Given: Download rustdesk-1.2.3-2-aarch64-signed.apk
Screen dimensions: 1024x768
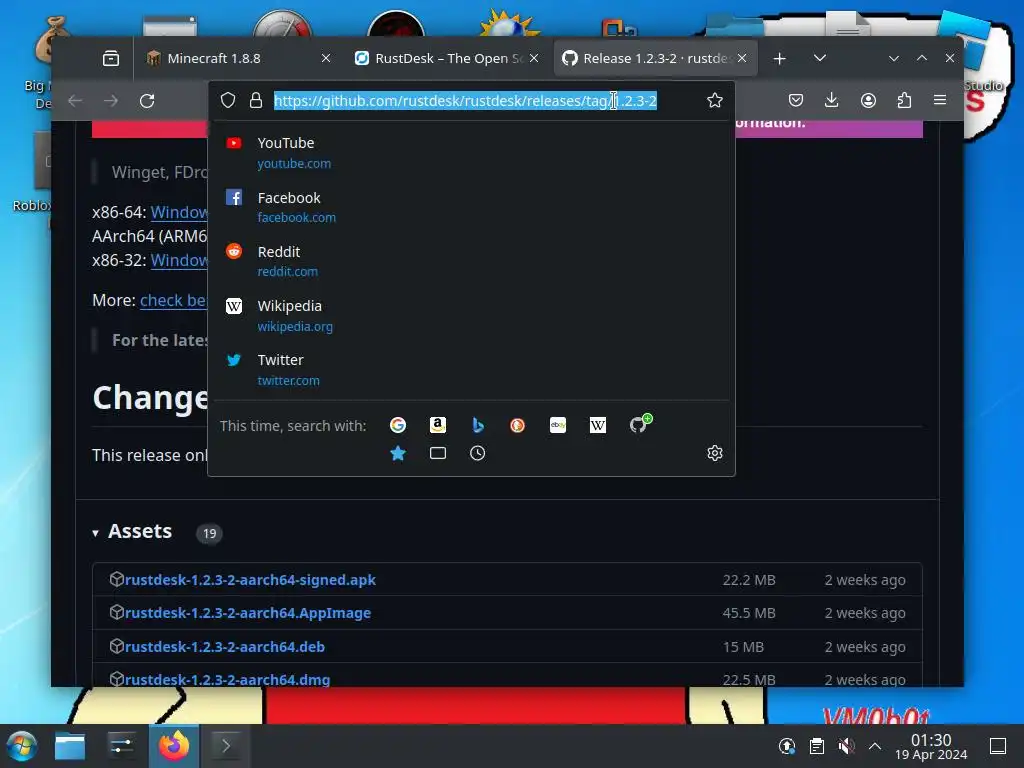Looking at the screenshot, I should [250, 580].
